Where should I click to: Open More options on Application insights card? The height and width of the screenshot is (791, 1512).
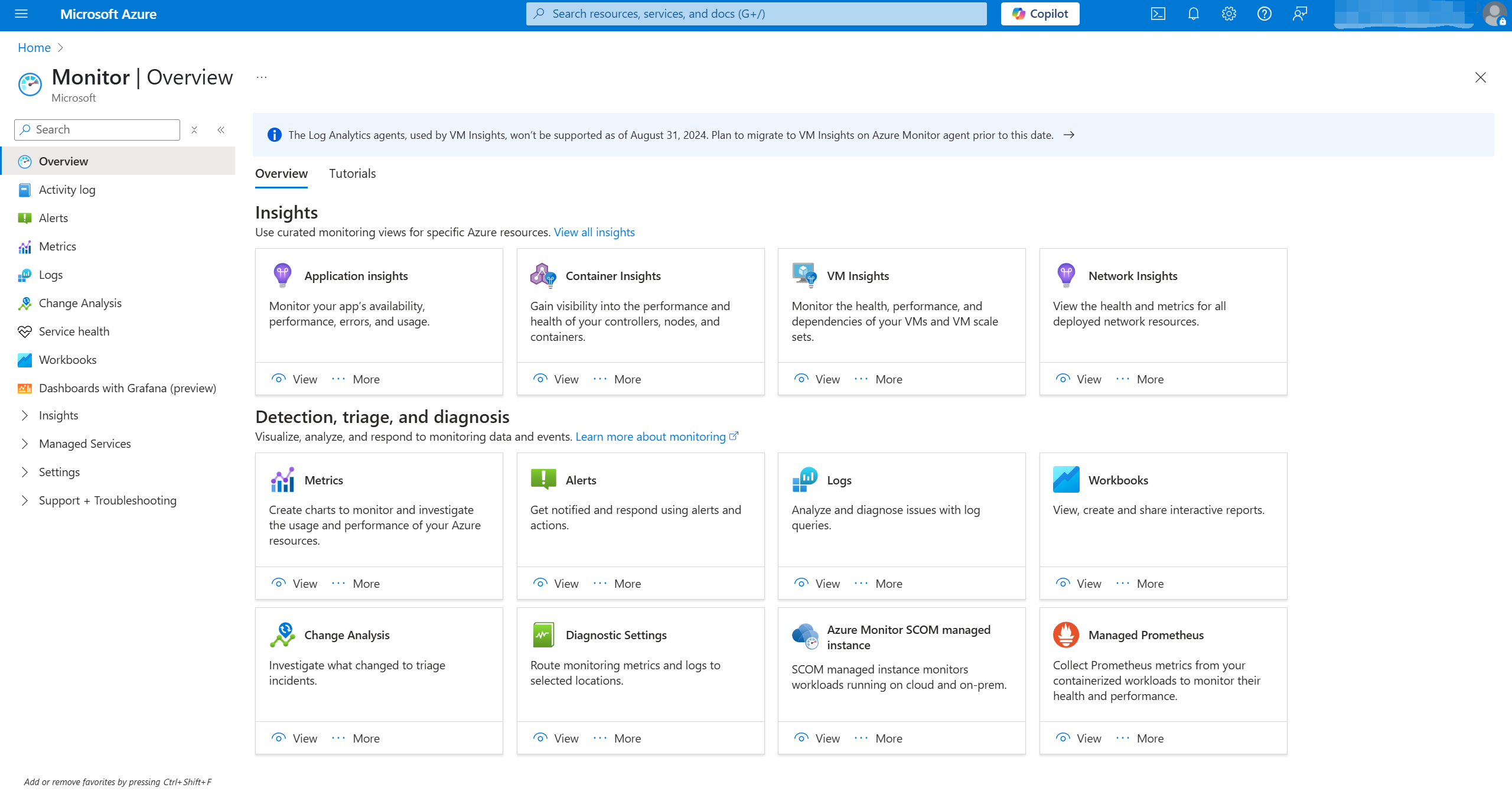(356, 379)
